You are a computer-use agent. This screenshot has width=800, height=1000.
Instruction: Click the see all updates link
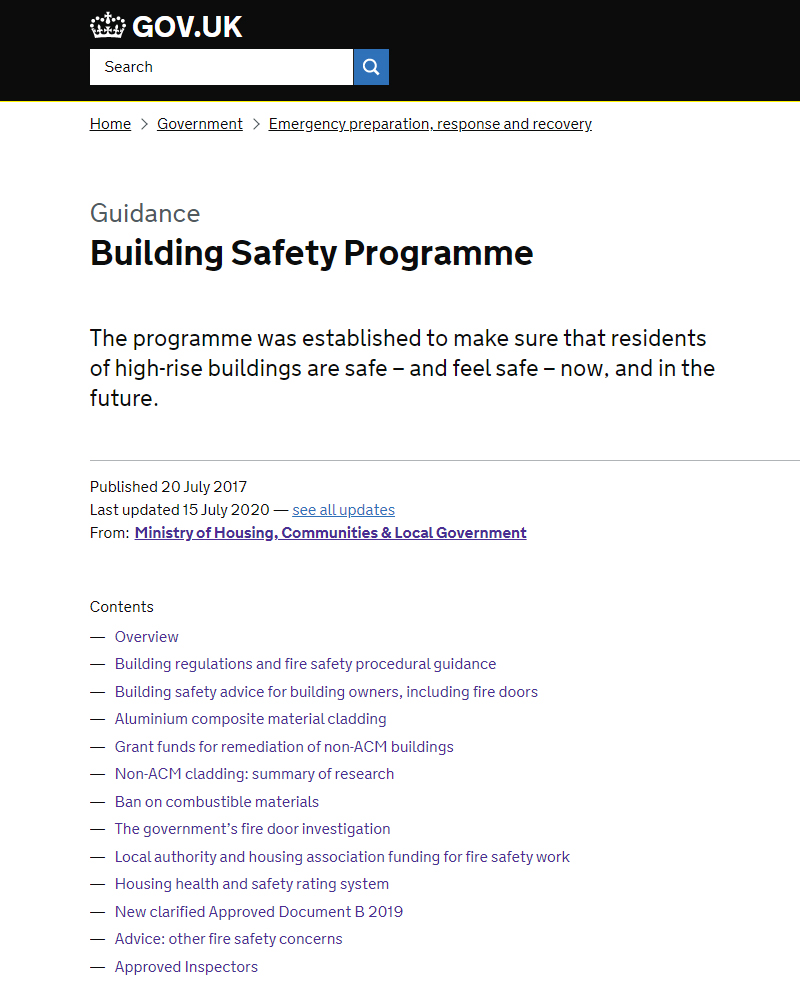pyautogui.click(x=343, y=510)
